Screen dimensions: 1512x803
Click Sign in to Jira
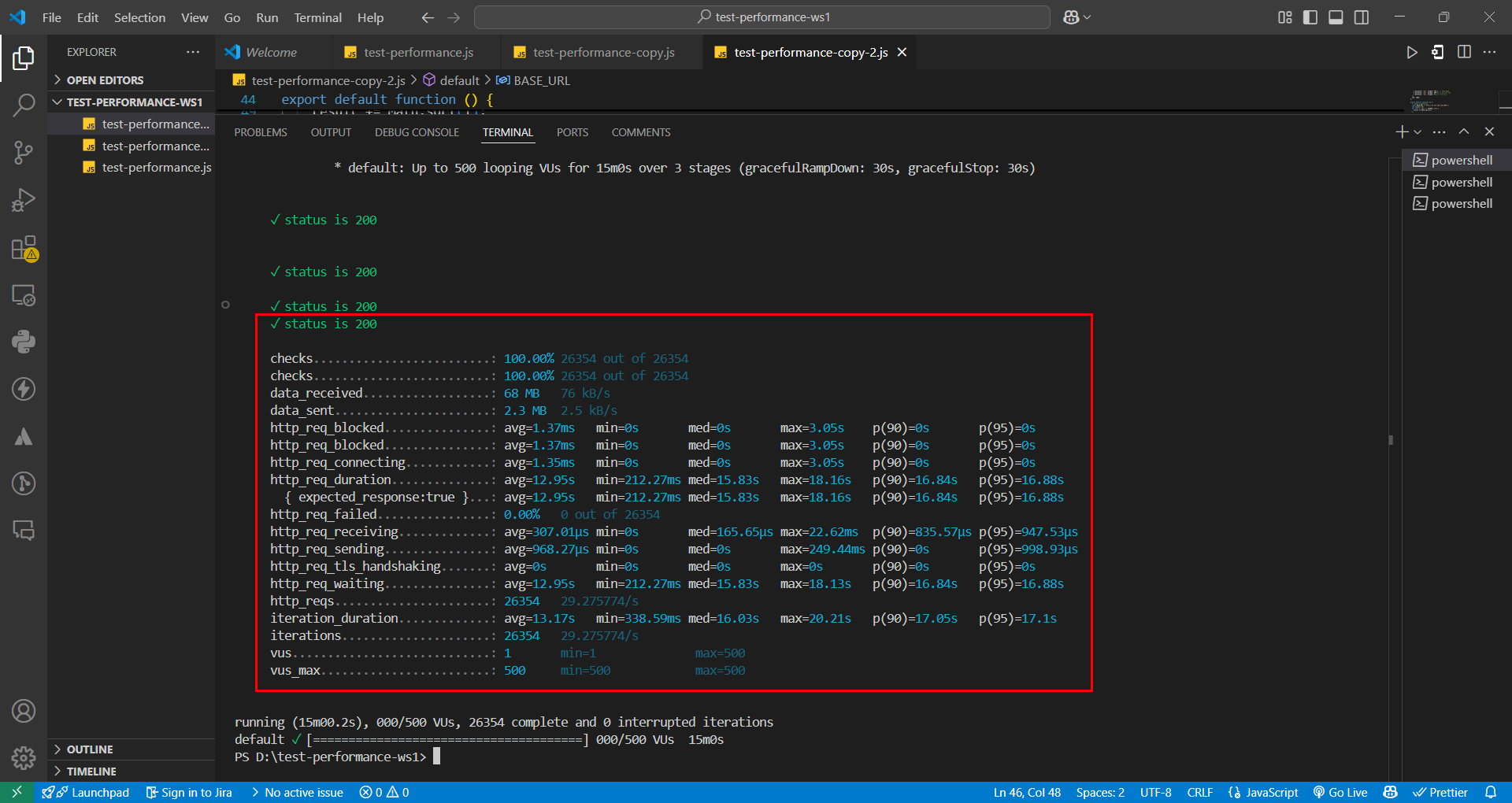click(189, 793)
